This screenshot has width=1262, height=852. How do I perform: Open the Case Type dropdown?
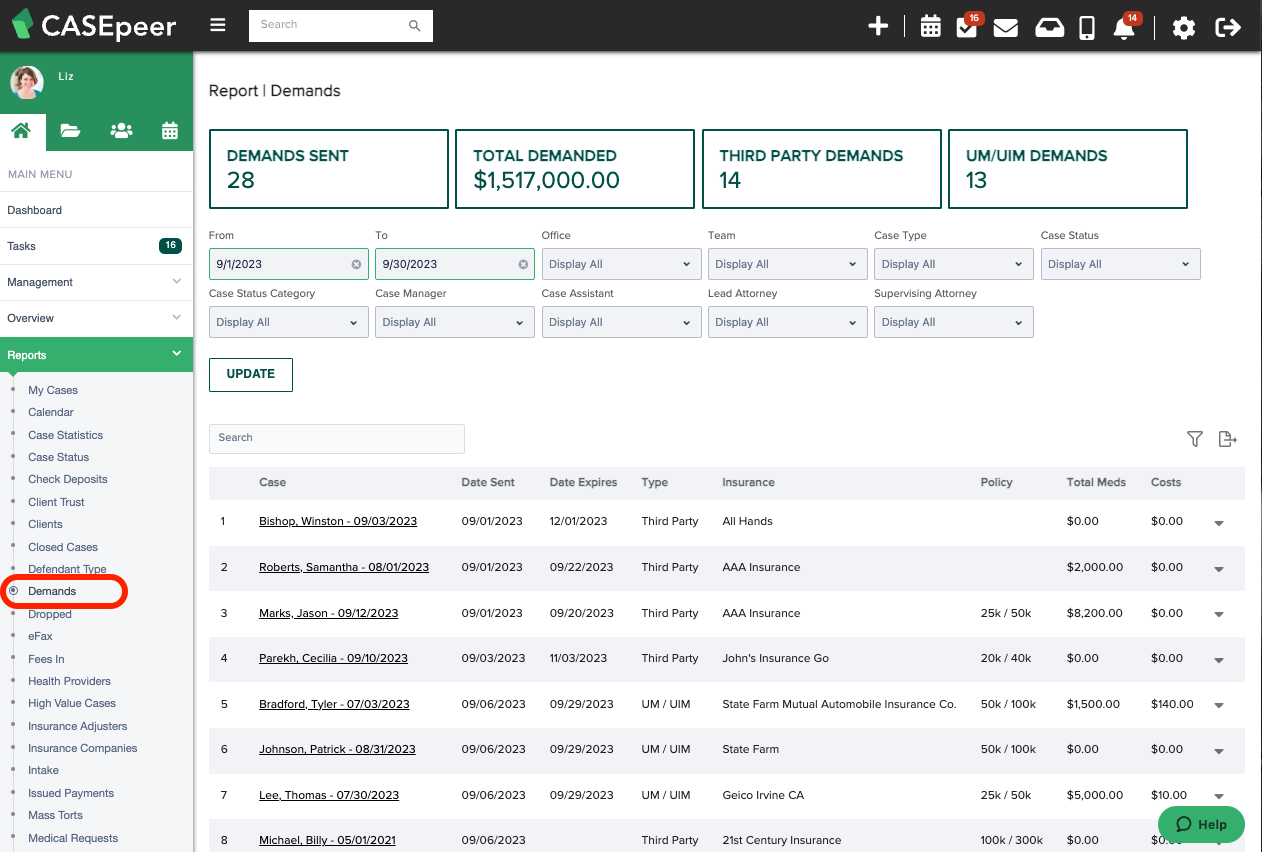coord(954,264)
